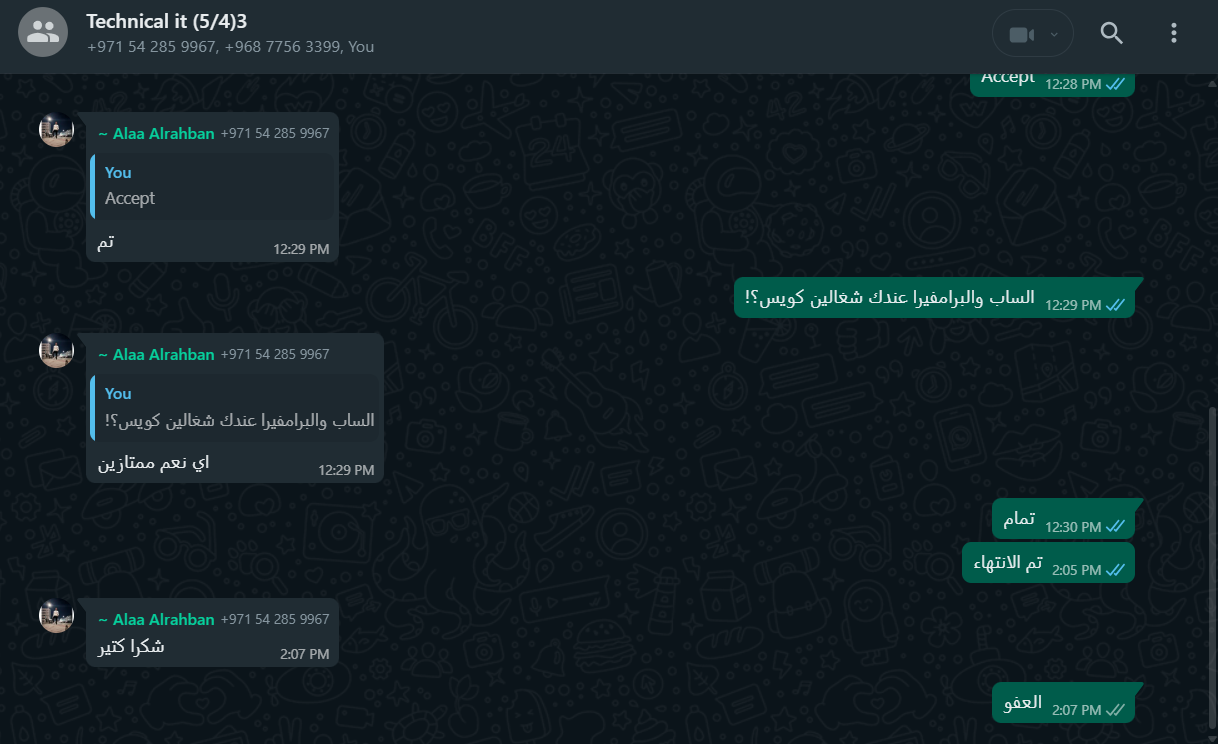Screen dimensions: 1218x744
Task: Click Alaa Alrahban's avatar beside the 'اي نعم ممتازين' message
Action: (x=56, y=350)
